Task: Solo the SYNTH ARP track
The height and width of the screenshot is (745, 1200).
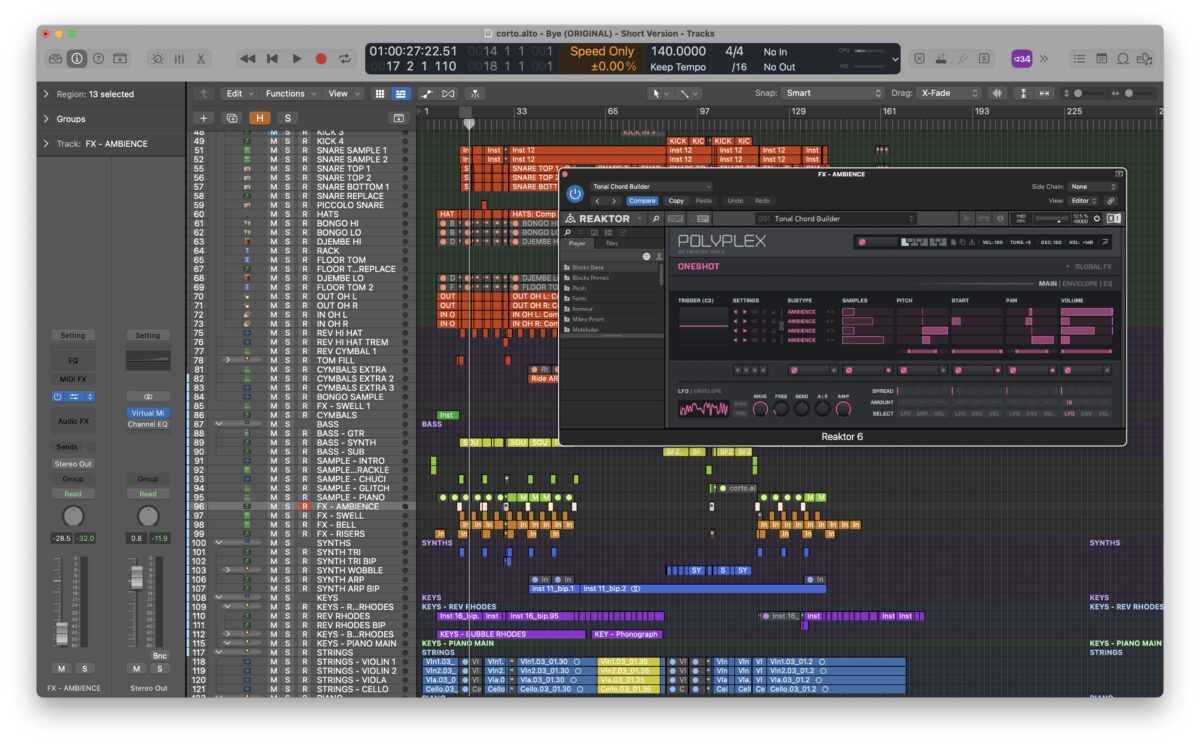Action: click(x=288, y=579)
